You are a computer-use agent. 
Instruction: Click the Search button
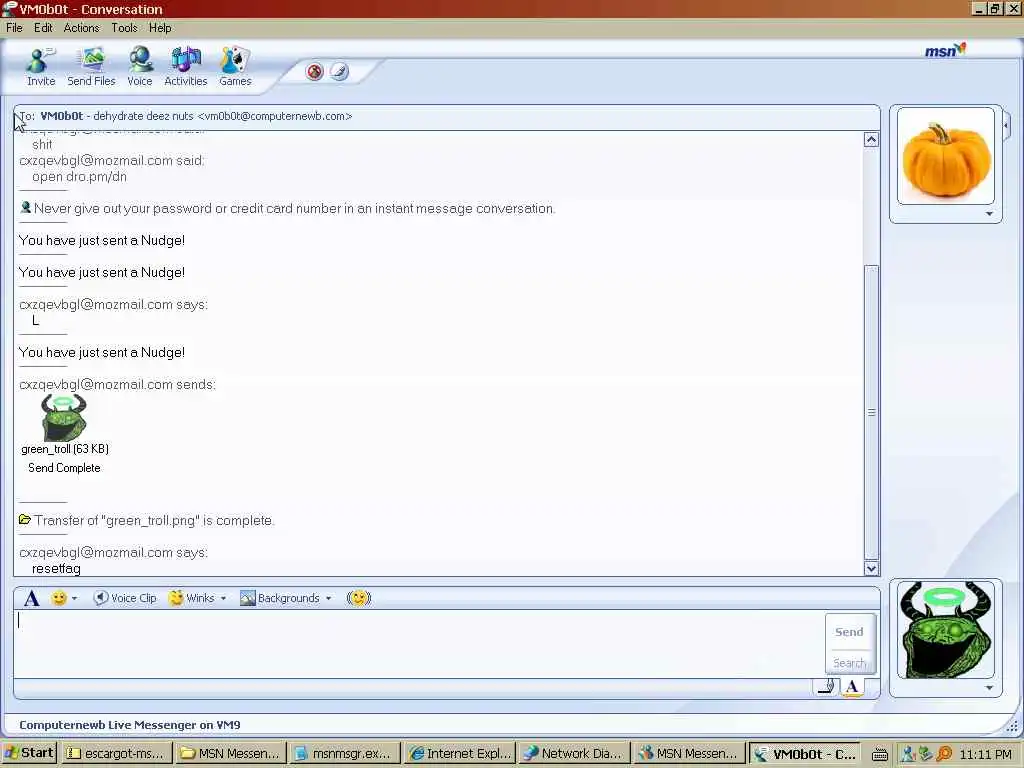pyautogui.click(x=849, y=662)
